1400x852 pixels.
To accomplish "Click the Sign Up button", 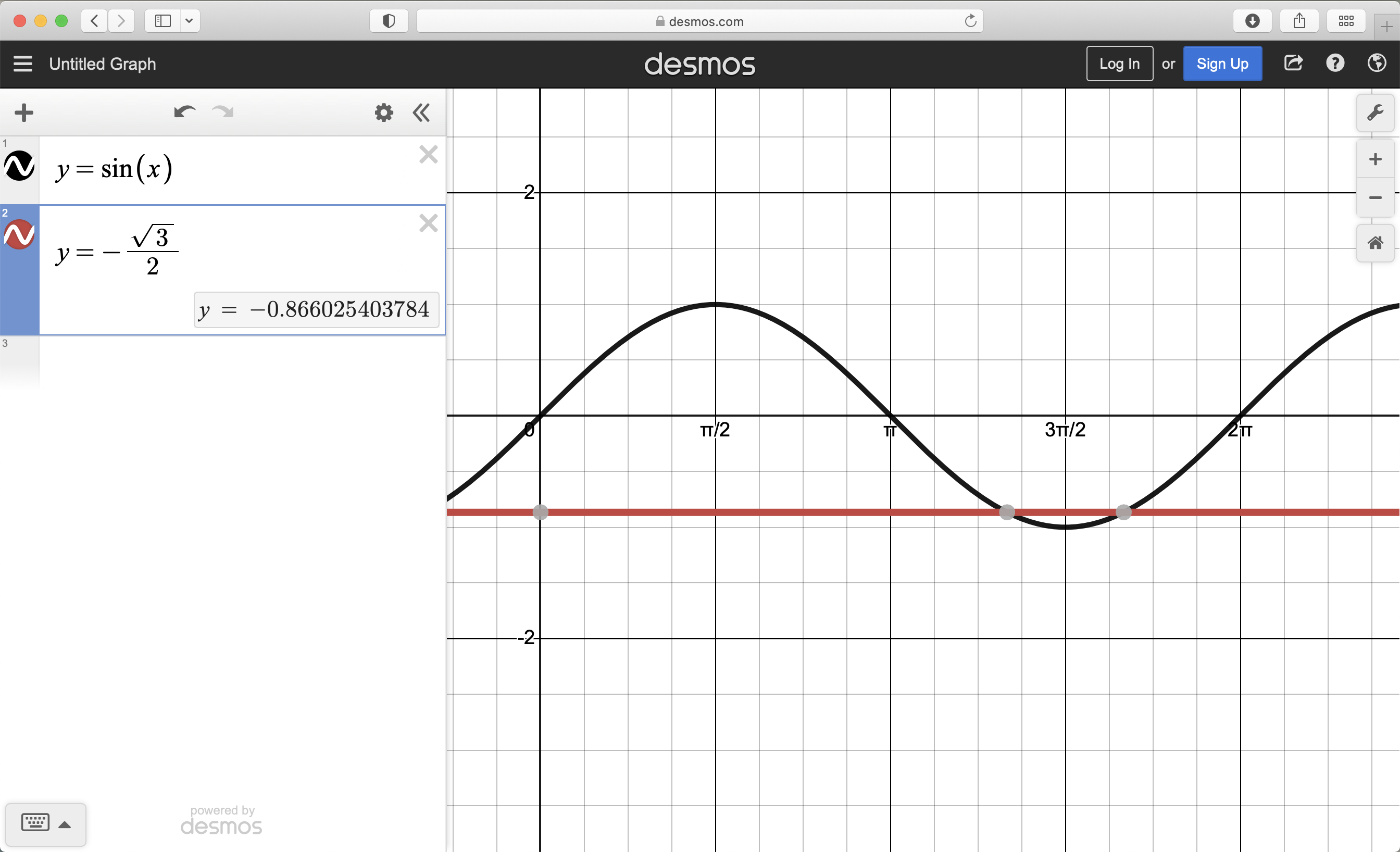I will coord(1222,63).
